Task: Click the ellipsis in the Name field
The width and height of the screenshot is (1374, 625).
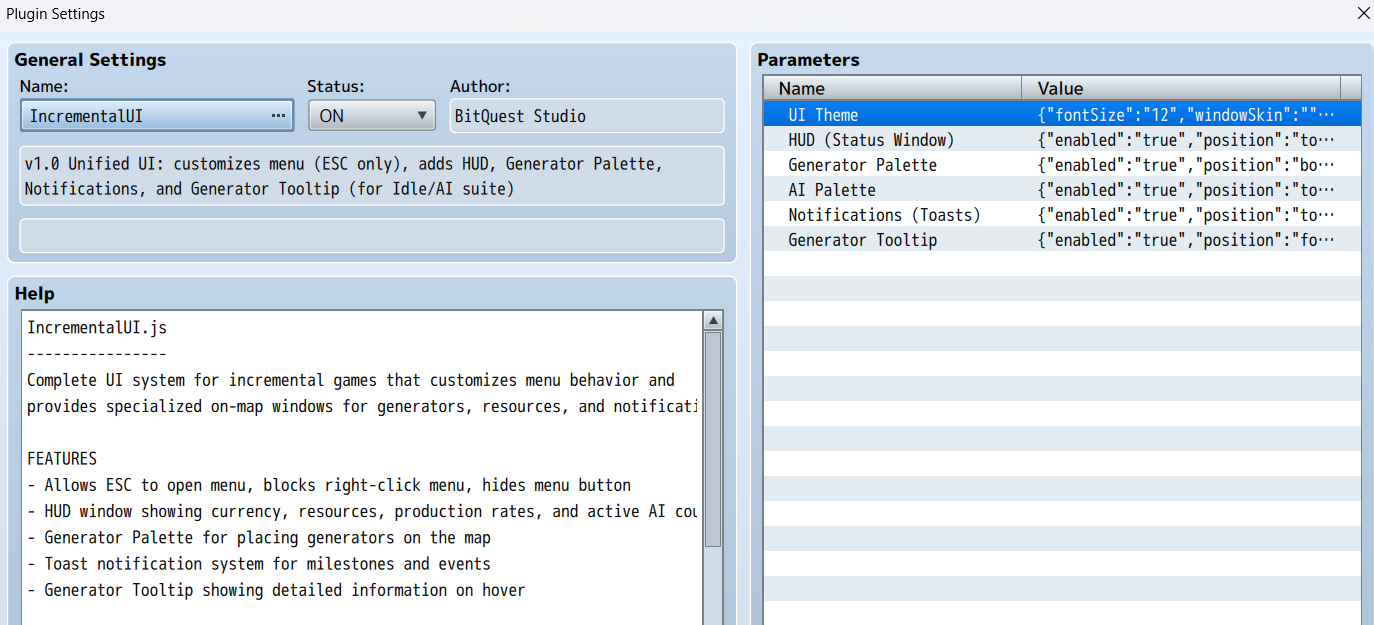Action: [278, 116]
